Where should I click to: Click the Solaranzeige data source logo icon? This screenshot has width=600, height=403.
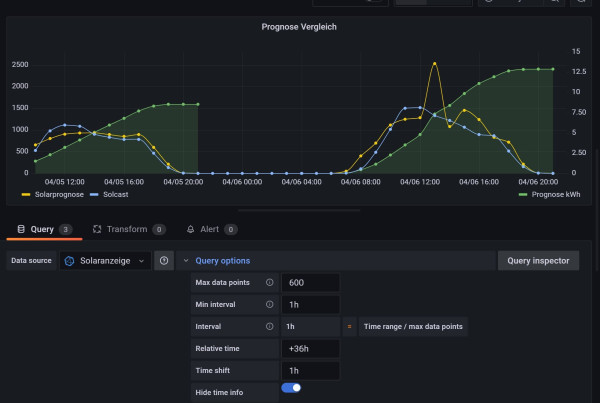coord(70,261)
